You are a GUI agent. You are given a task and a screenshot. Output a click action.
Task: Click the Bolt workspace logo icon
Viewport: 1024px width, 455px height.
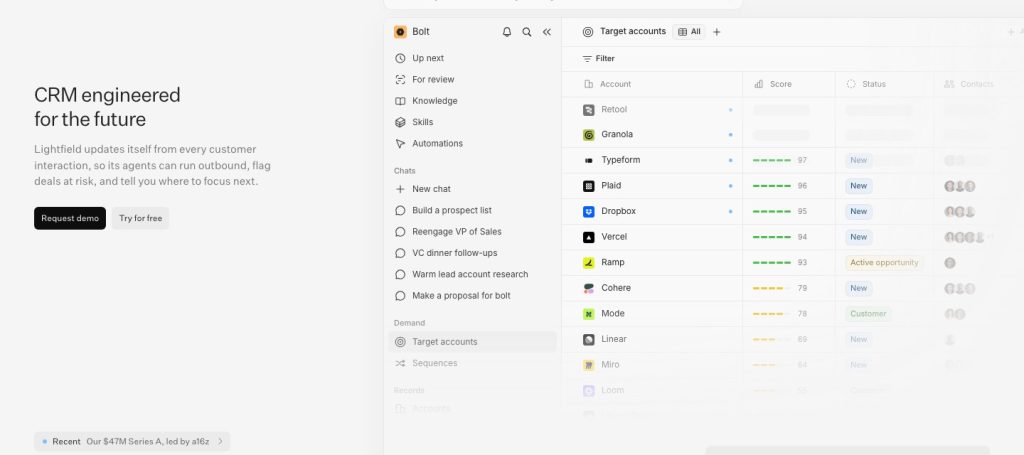pyautogui.click(x=400, y=31)
